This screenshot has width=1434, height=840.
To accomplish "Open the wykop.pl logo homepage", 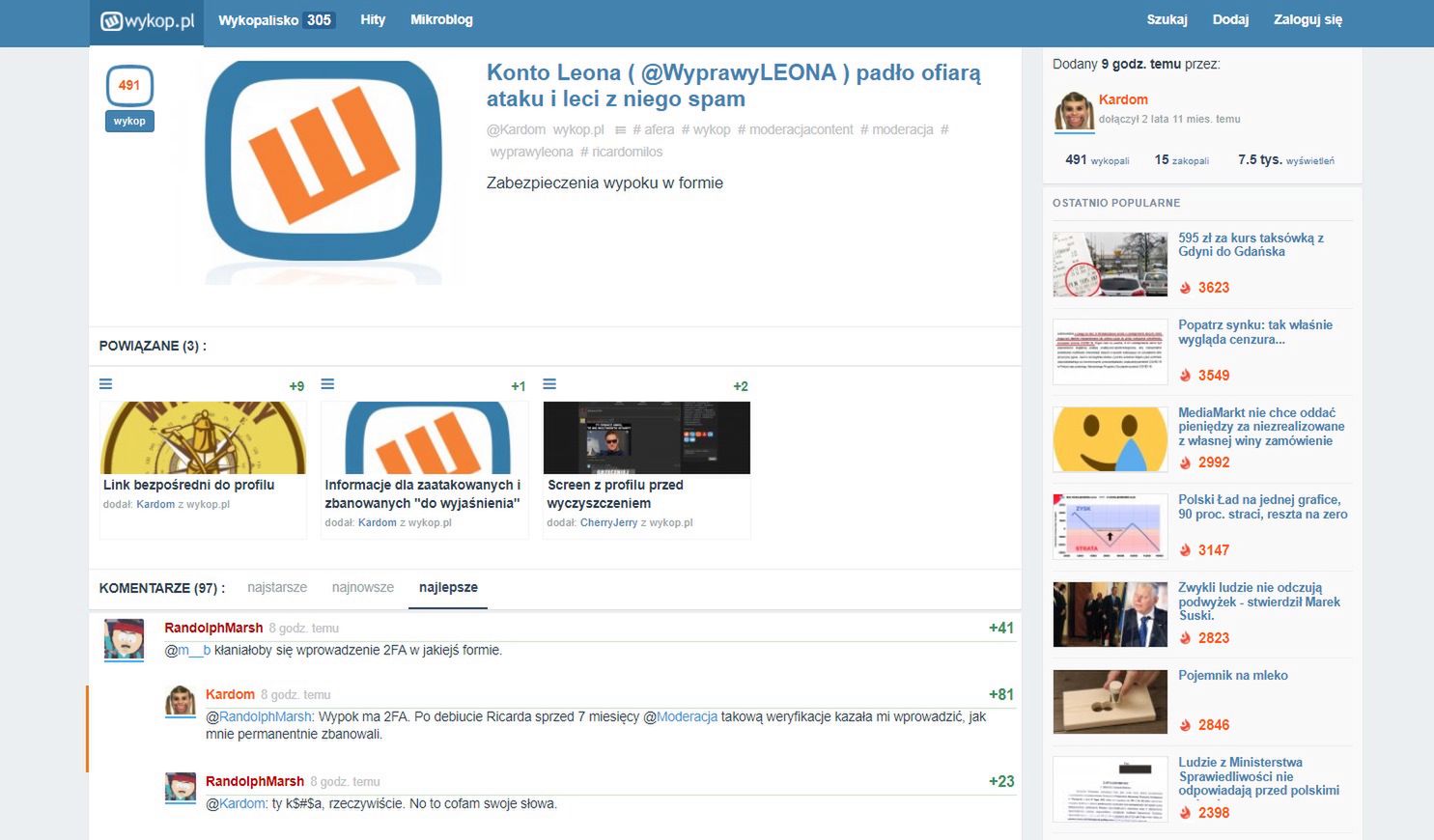I will tap(147, 20).
